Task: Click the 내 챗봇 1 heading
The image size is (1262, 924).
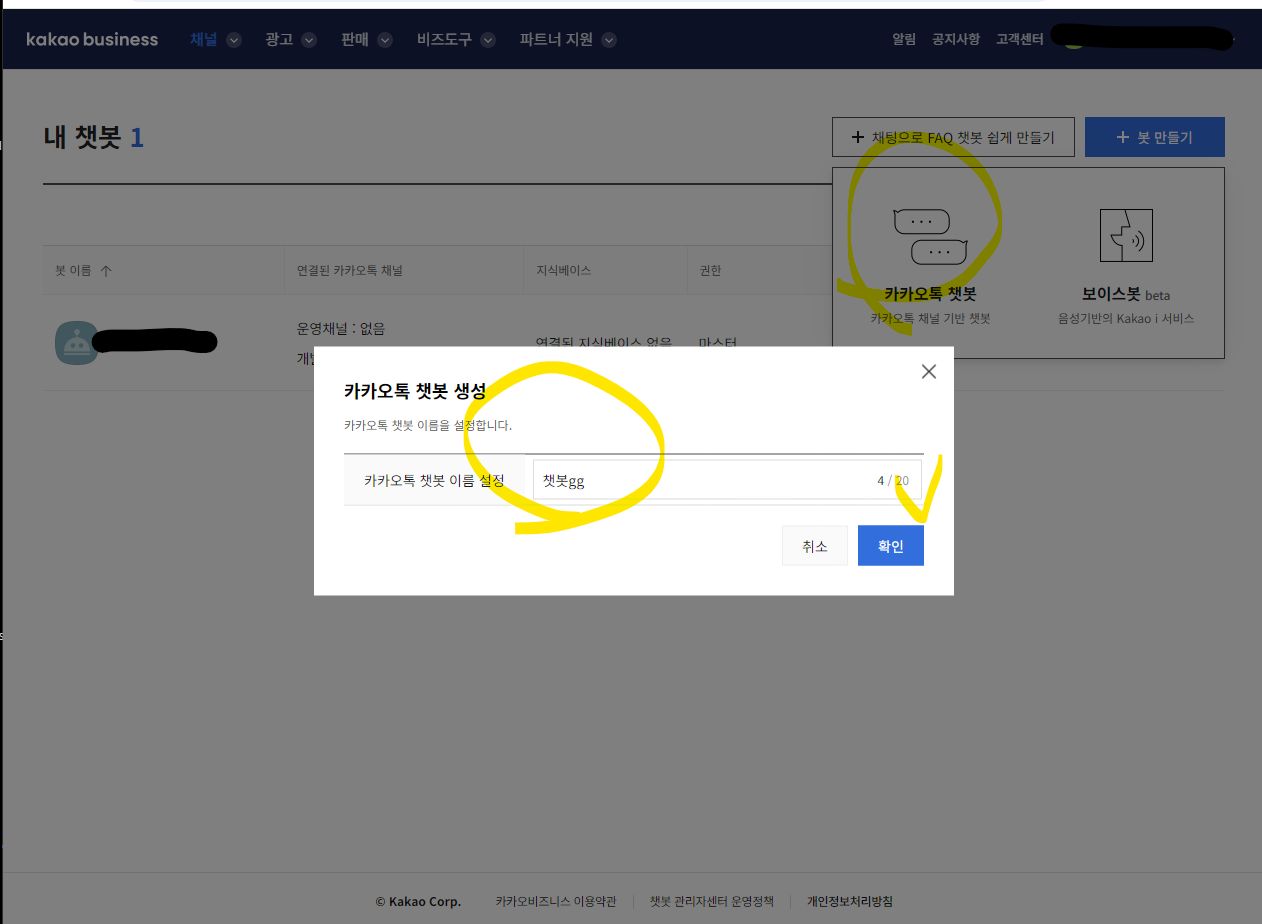Action: point(94,137)
